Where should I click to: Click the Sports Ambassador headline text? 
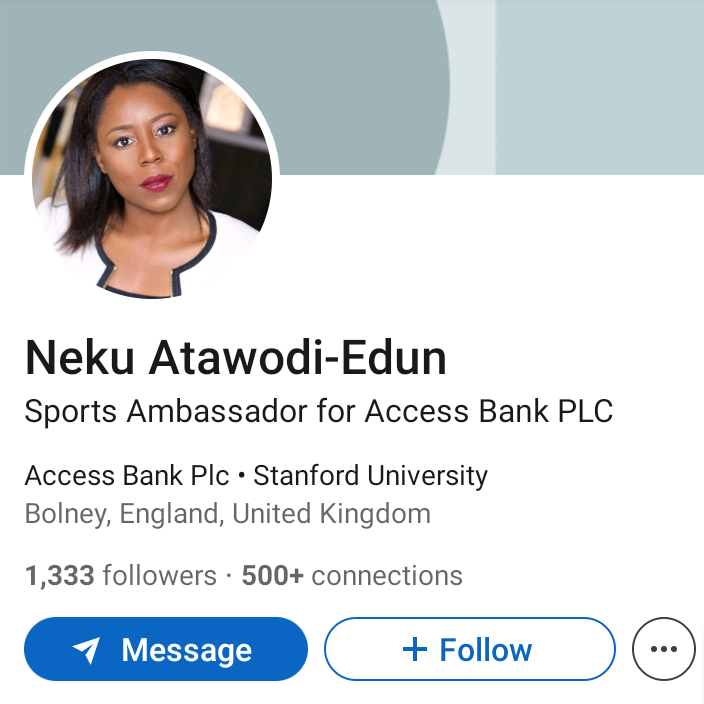(x=319, y=412)
